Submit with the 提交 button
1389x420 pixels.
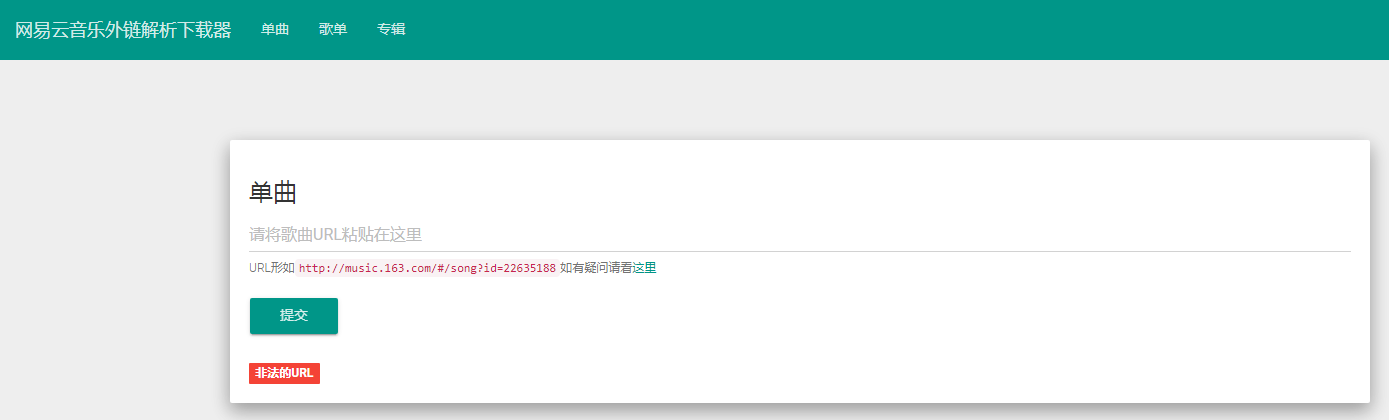[x=294, y=316]
